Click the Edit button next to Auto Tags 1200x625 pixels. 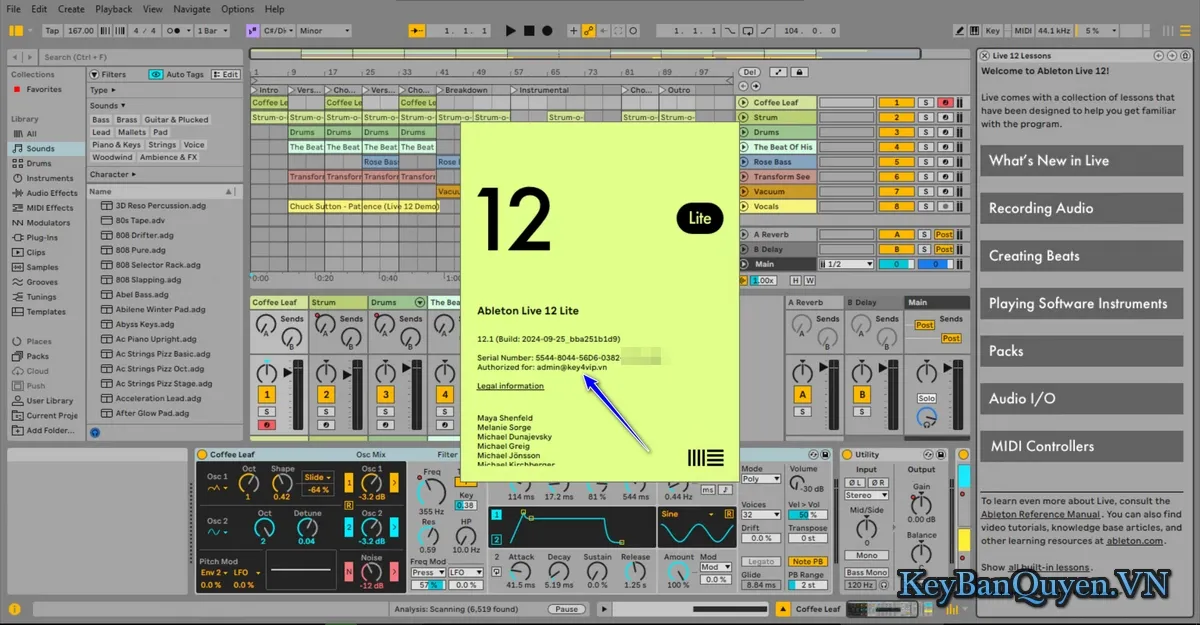coord(226,74)
